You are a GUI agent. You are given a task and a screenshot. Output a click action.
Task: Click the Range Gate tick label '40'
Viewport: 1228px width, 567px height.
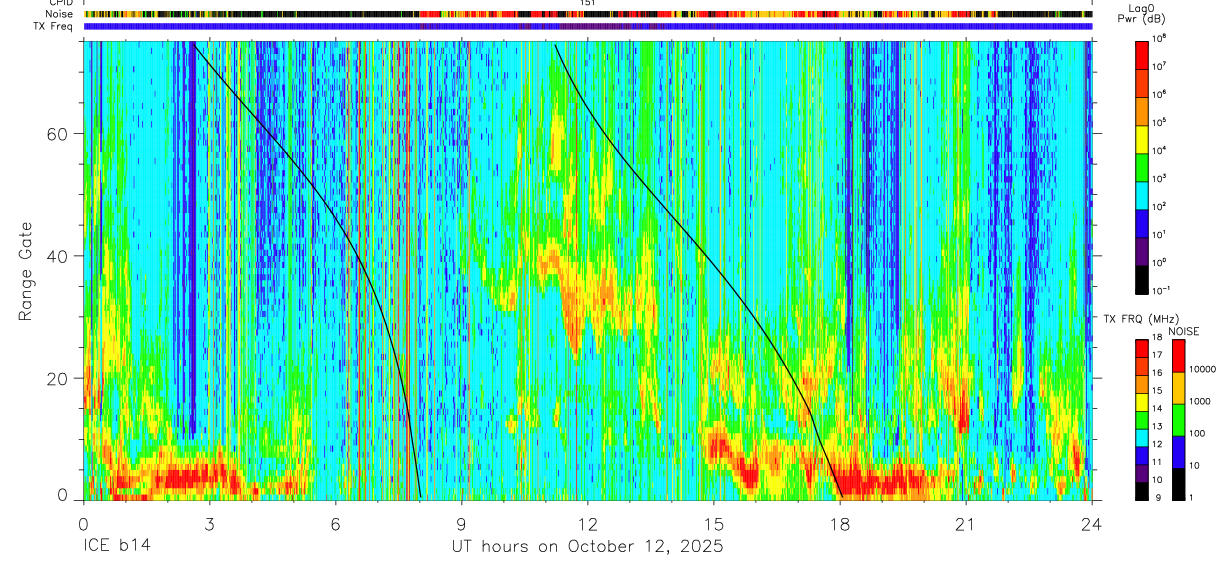(59, 256)
